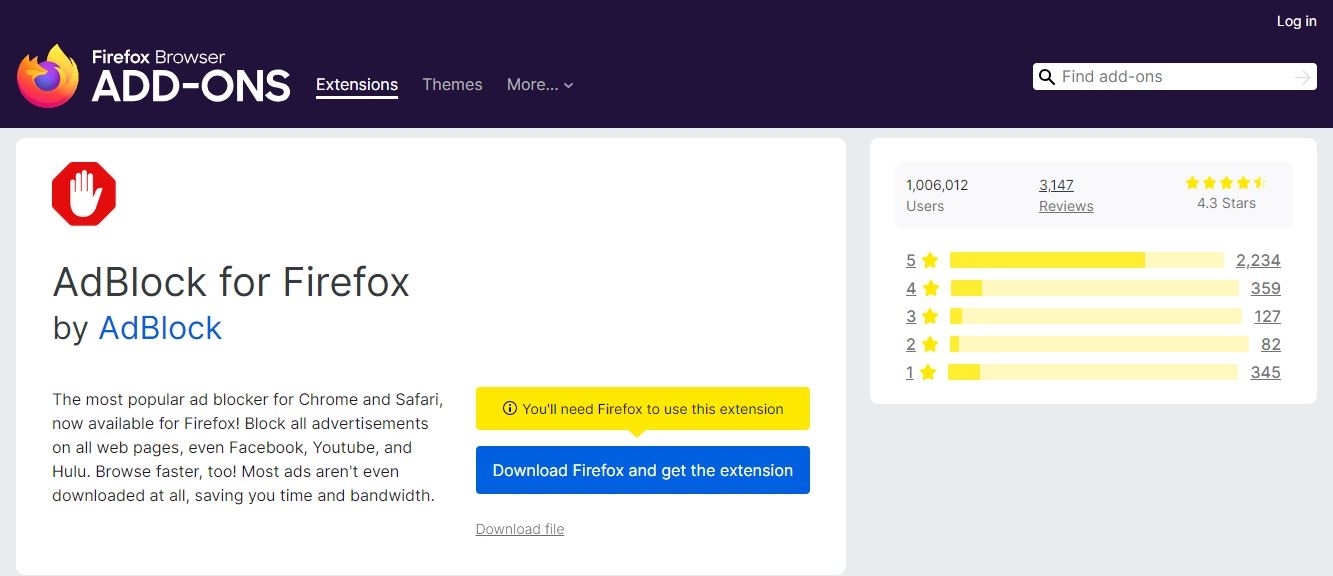The image size is (1333, 576).
Task: Click the star next to 1 rating
Action: coord(928,373)
